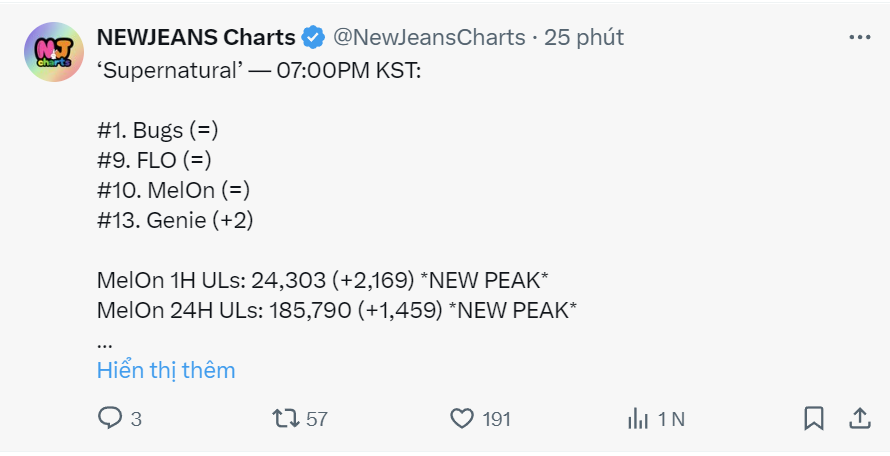
Task: Open the reply icon on tweet
Action: tap(109, 418)
